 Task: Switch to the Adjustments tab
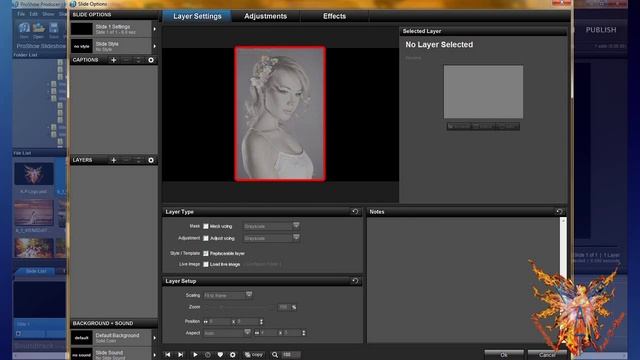tap(265, 16)
